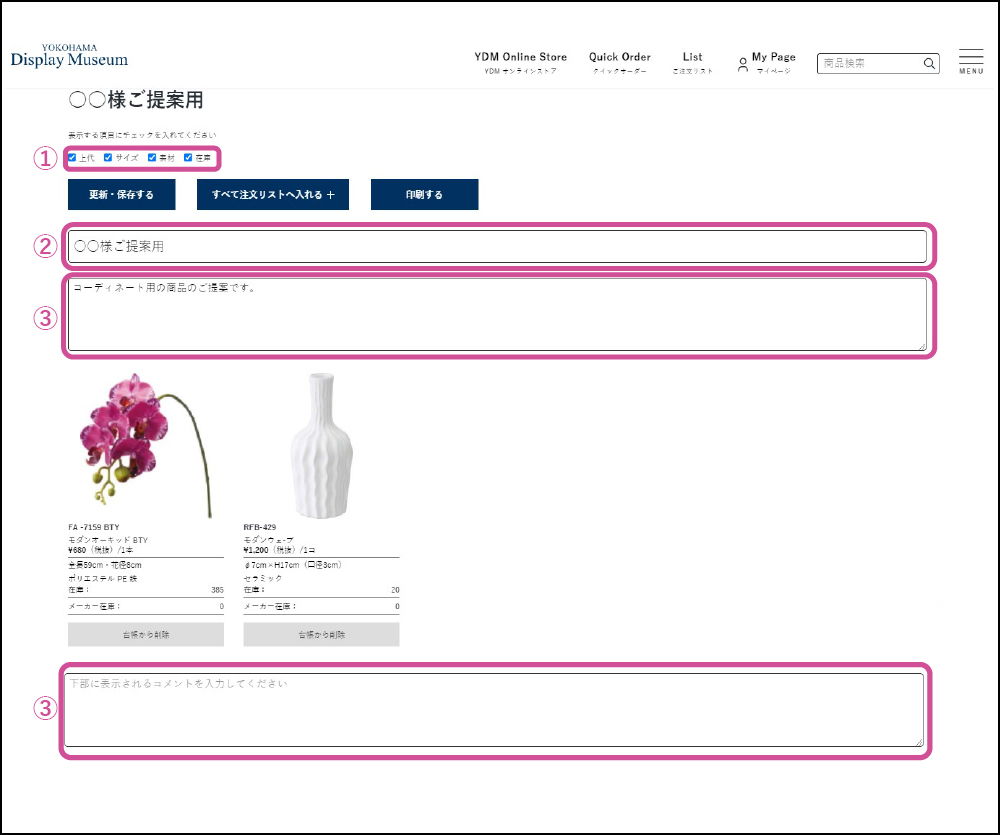Image resolution: width=1000 pixels, height=835 pixels.
Task: Go to My Page
Action: coord(773,63)
